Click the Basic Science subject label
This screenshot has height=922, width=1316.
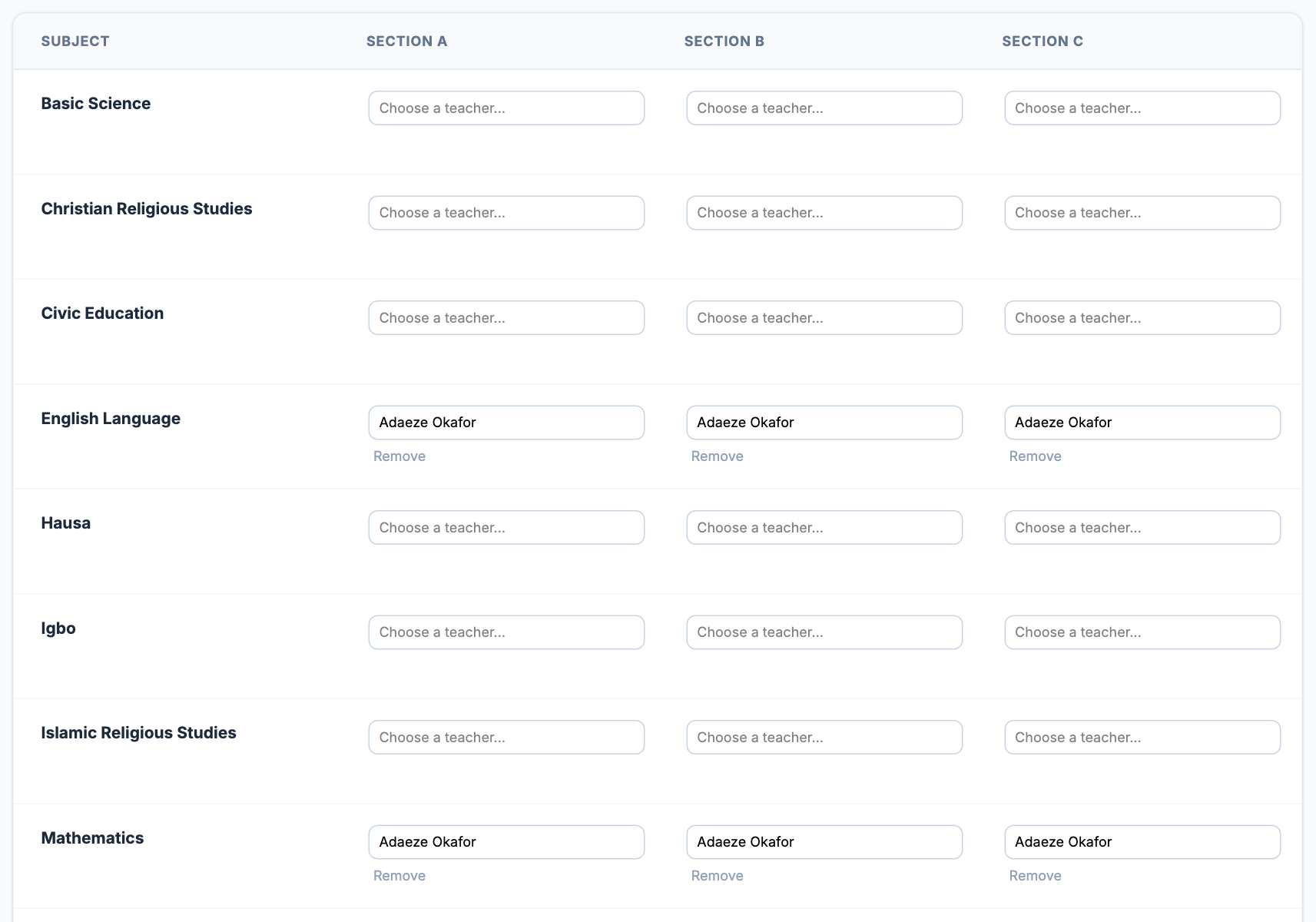coord(96,104)
